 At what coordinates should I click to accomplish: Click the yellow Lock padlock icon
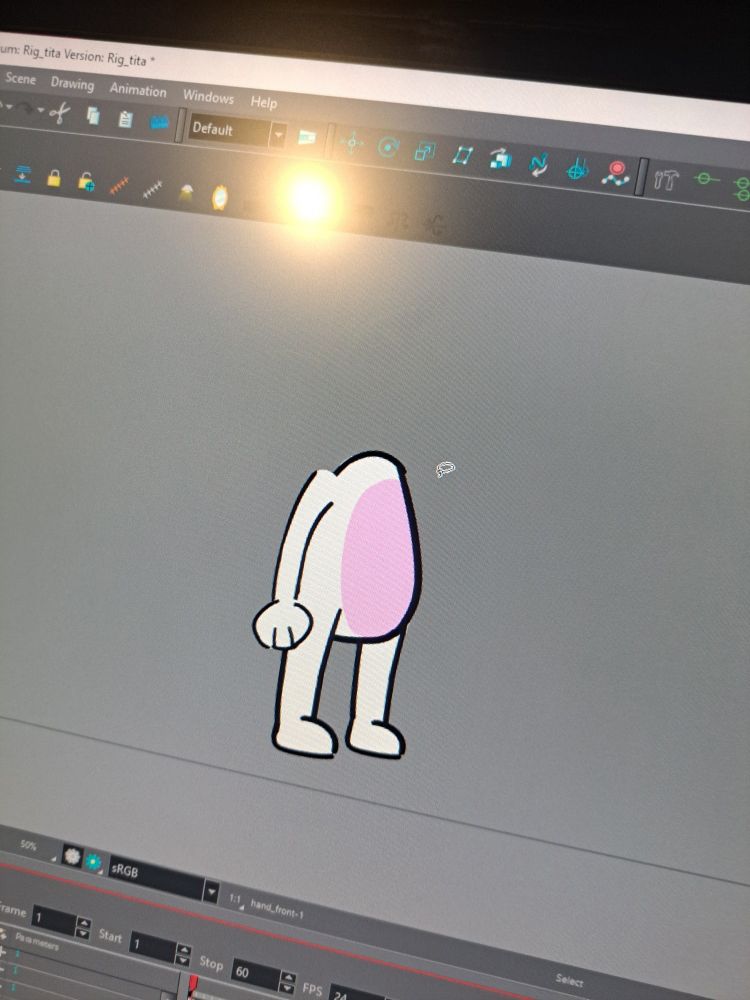tap(54, 178)
